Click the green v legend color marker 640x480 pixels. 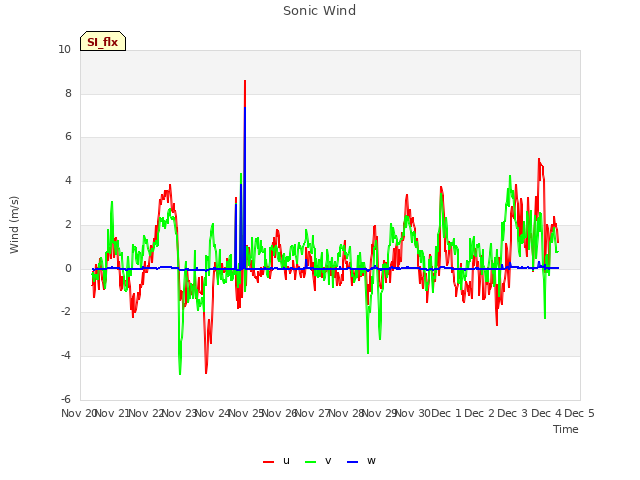tap(310, 462)
